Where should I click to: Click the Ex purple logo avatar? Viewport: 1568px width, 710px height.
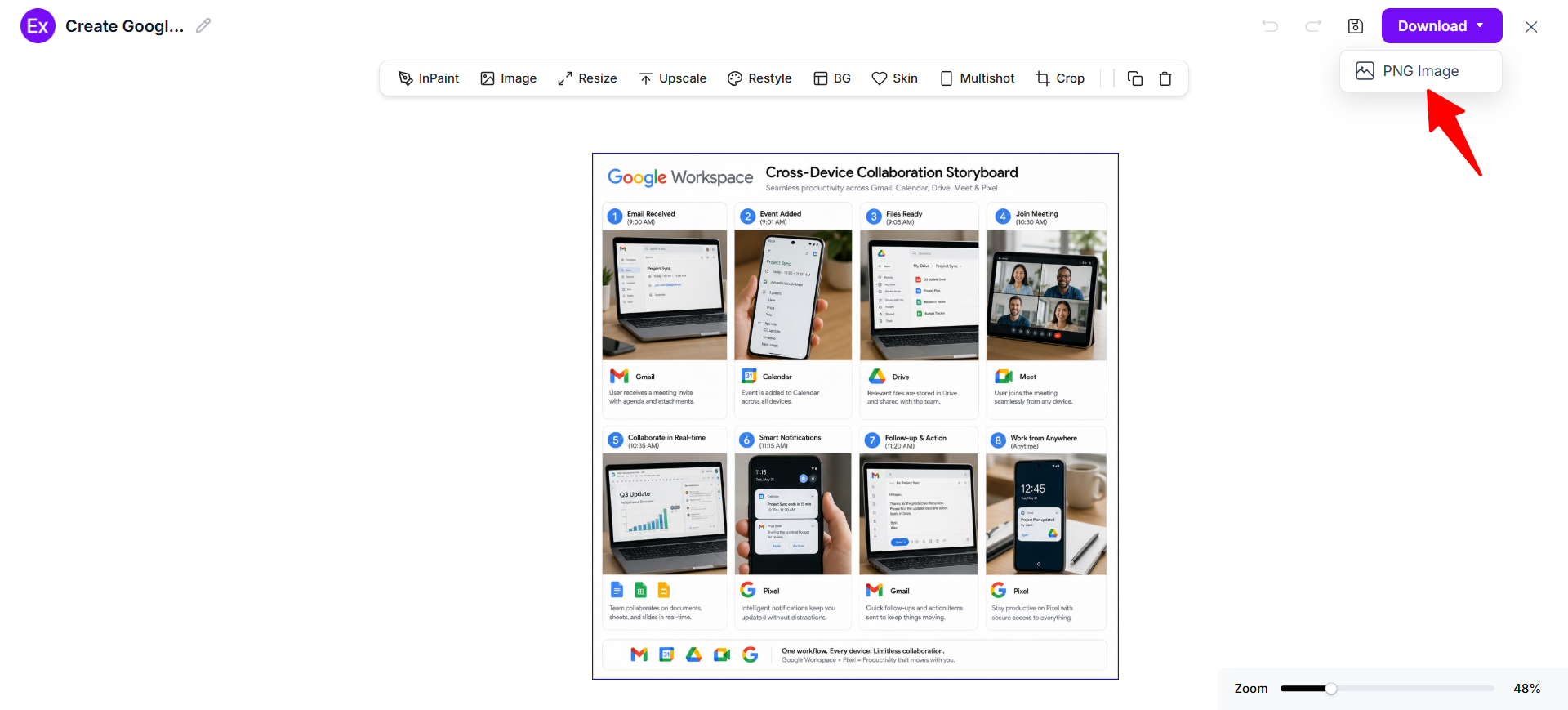pos(38,26)
